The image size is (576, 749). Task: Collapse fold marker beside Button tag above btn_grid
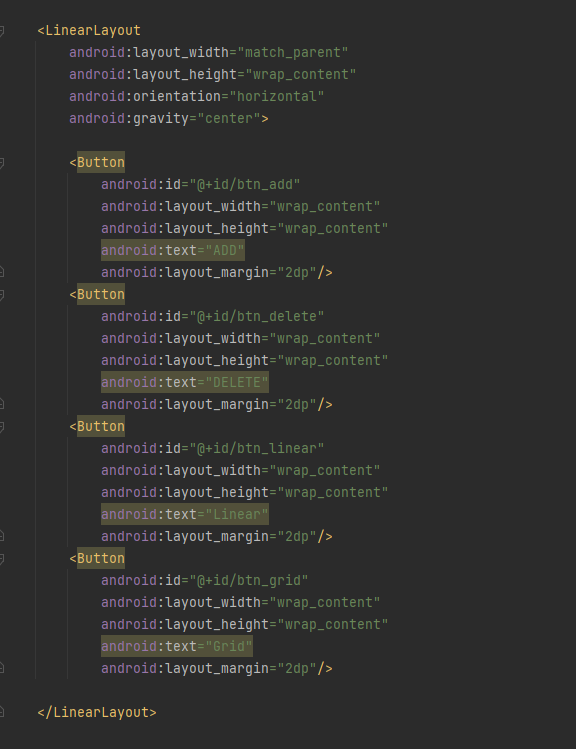pyautogui.click(x=1, y=559)
